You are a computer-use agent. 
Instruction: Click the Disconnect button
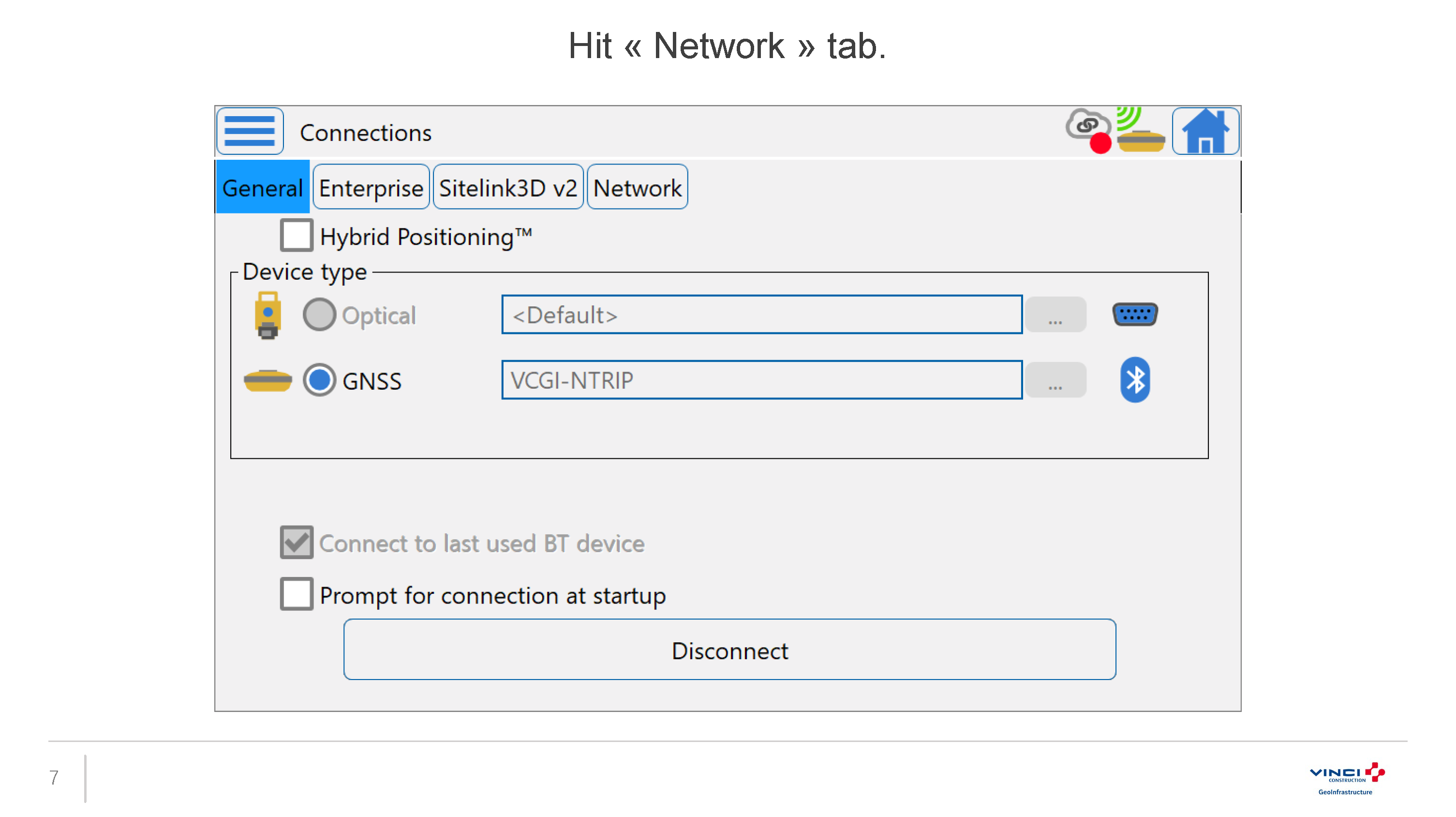730,649
